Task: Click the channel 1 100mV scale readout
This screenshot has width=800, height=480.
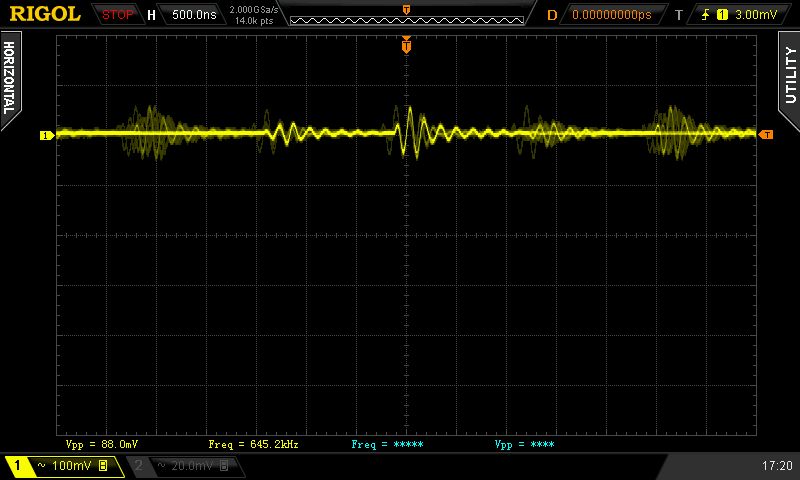Action: click(x=71, y=466)
